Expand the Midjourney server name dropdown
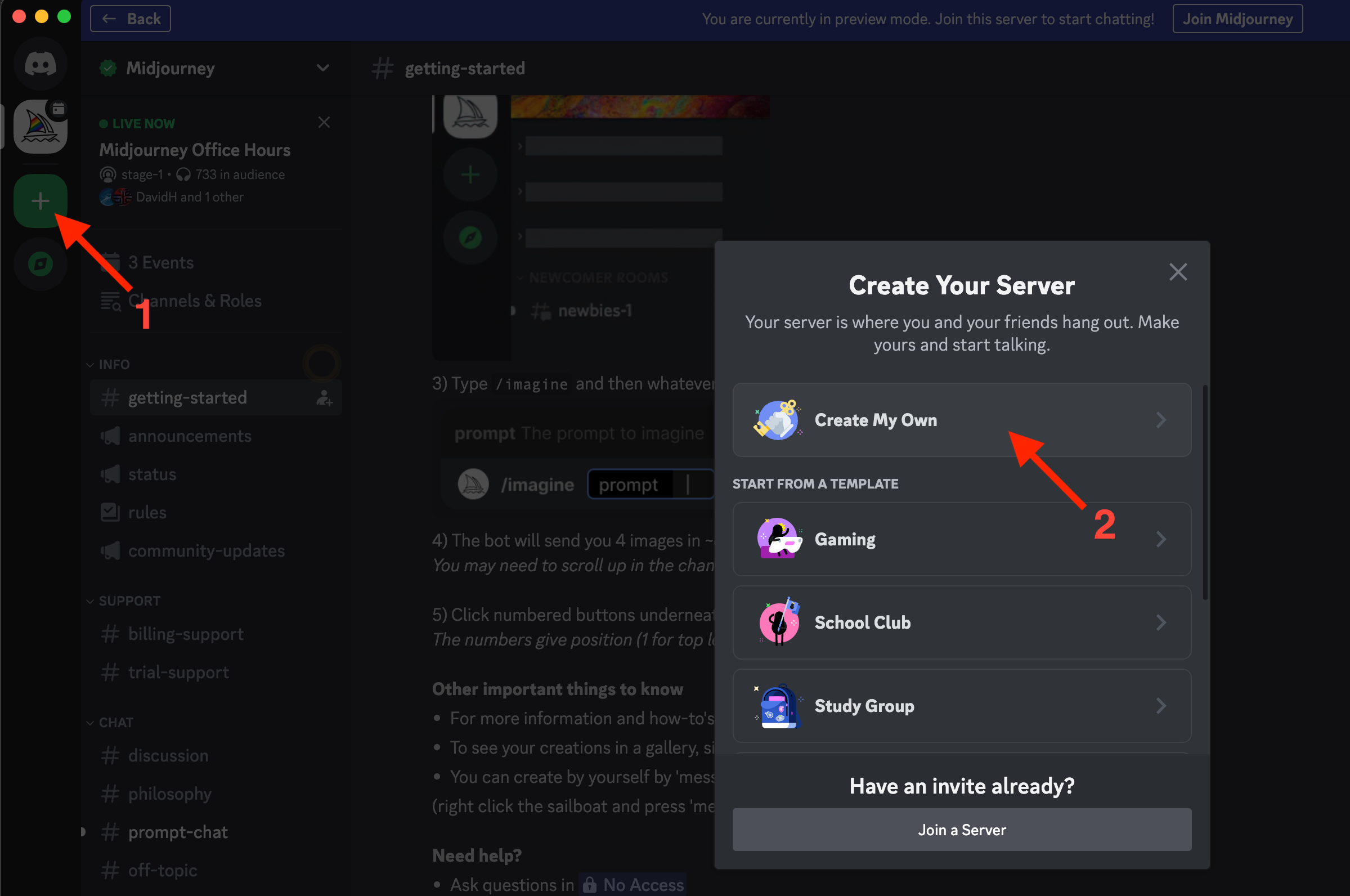Image resolution: width=1350 pixels, height=896 pixels. point(323,68)
